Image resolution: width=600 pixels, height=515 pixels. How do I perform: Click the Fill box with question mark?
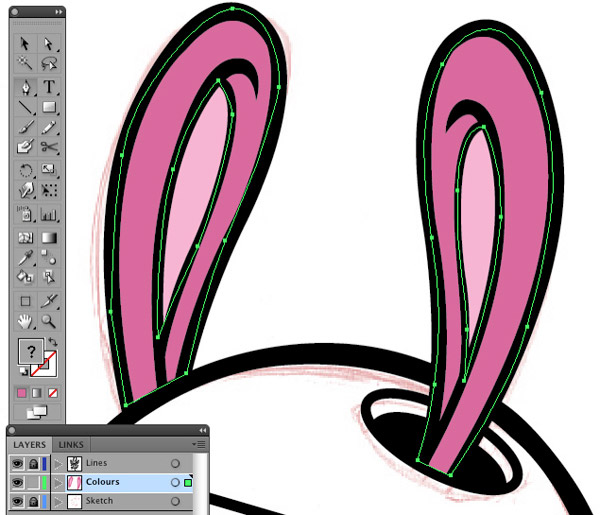pos(31,352)
